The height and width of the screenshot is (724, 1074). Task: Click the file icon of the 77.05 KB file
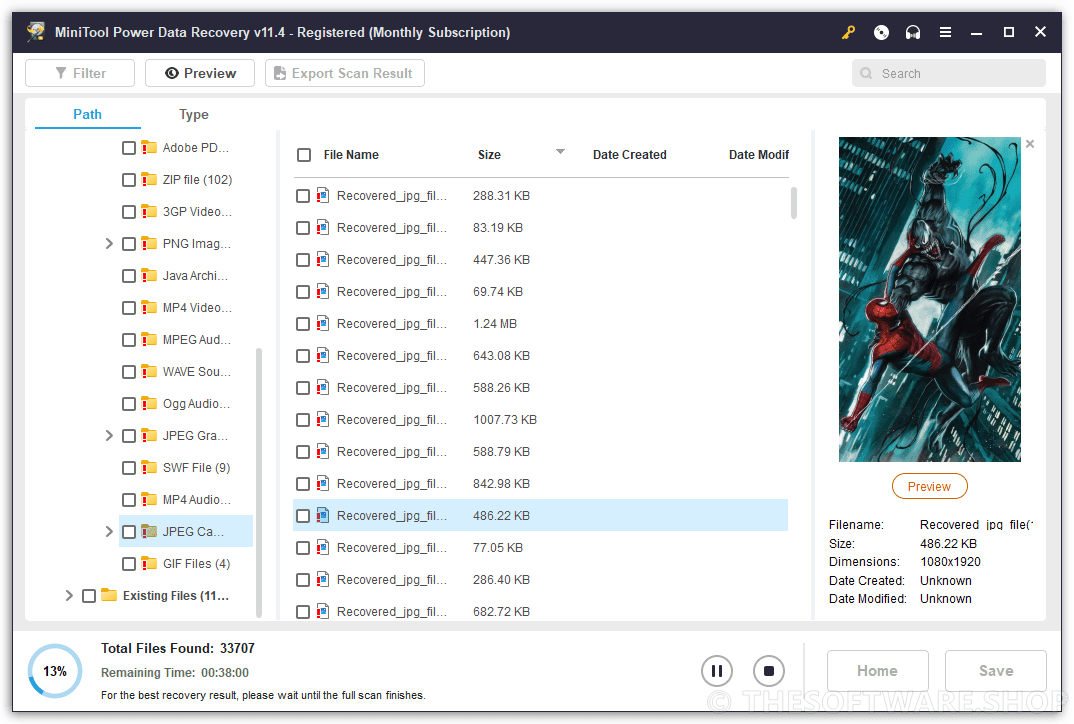(x=323, y=547)
